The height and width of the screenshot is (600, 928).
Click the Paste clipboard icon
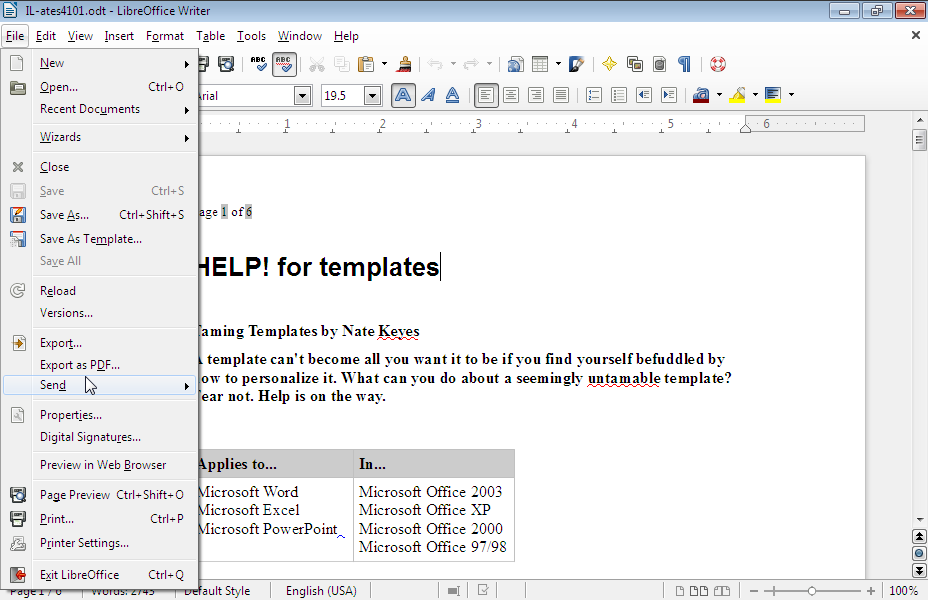tap(366, 64)
